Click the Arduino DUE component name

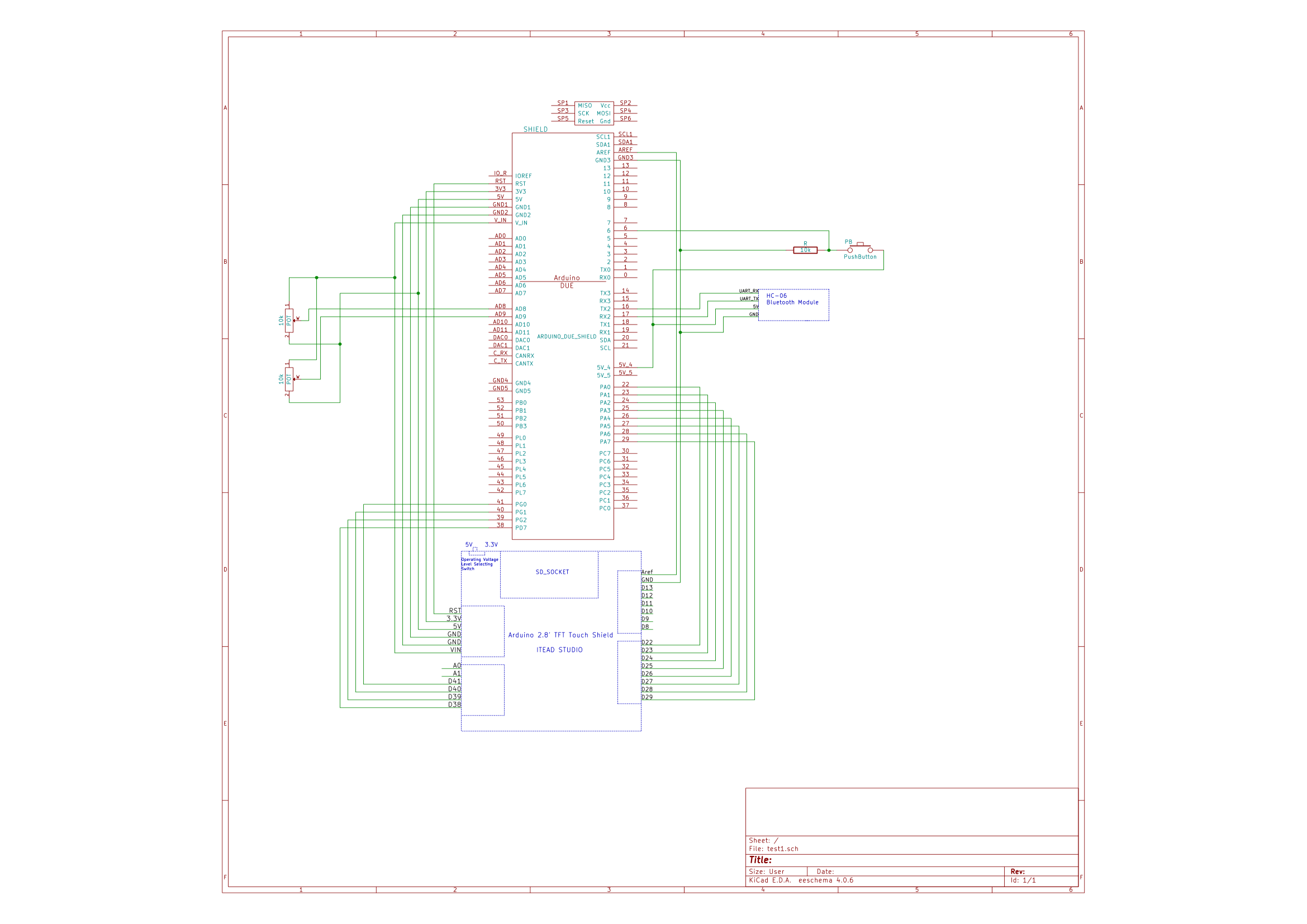pyautogui.click(x=567, y=282)
